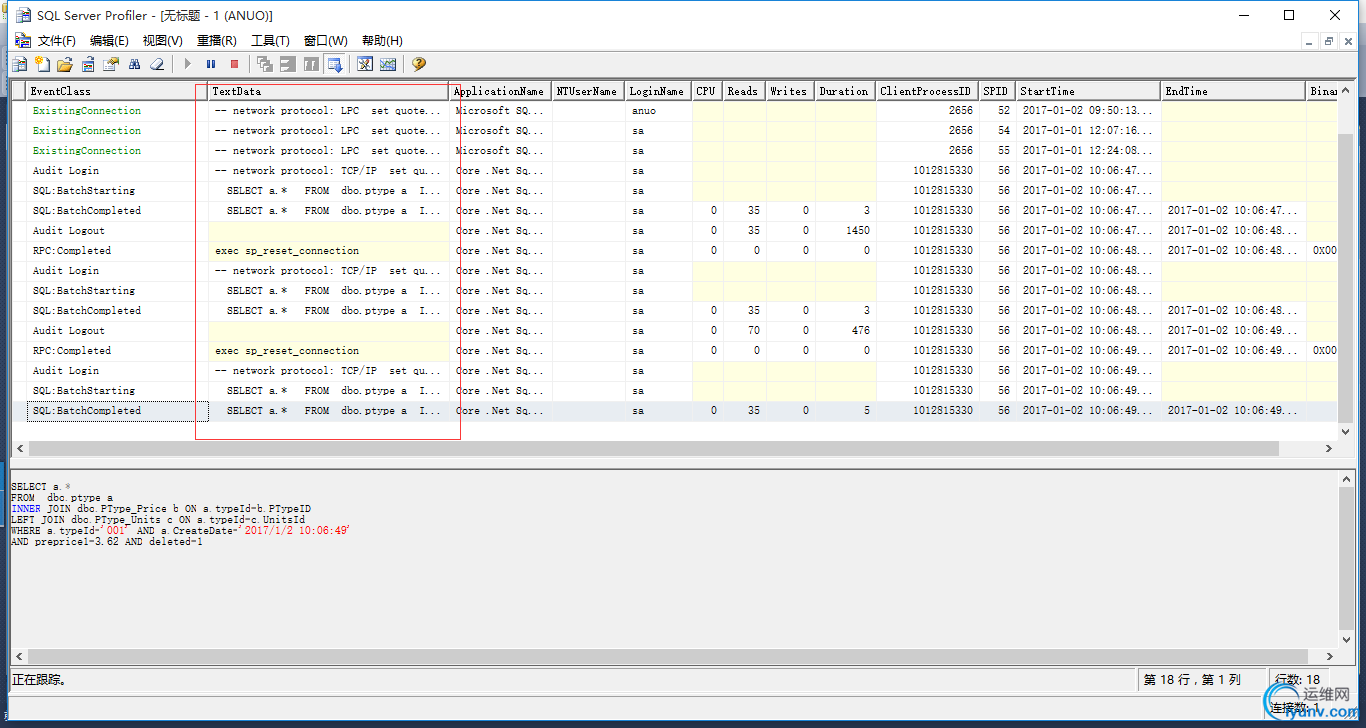The image size is (1366, 728).
Task: Click the Profiler document icon beside 文件 menu
Action: pos(22,41)
